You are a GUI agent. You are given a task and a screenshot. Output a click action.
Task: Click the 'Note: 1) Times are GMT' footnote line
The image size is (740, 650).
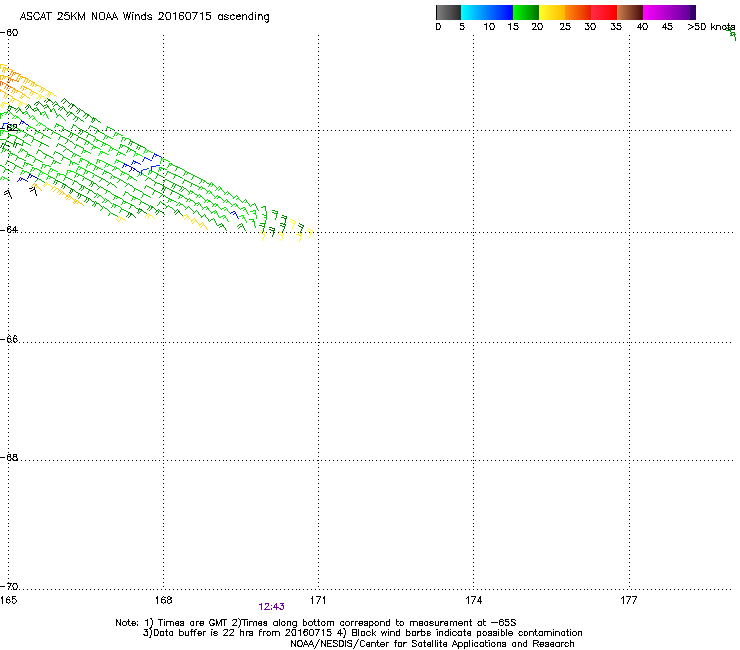pyautogui.click(x=316, y=623)
